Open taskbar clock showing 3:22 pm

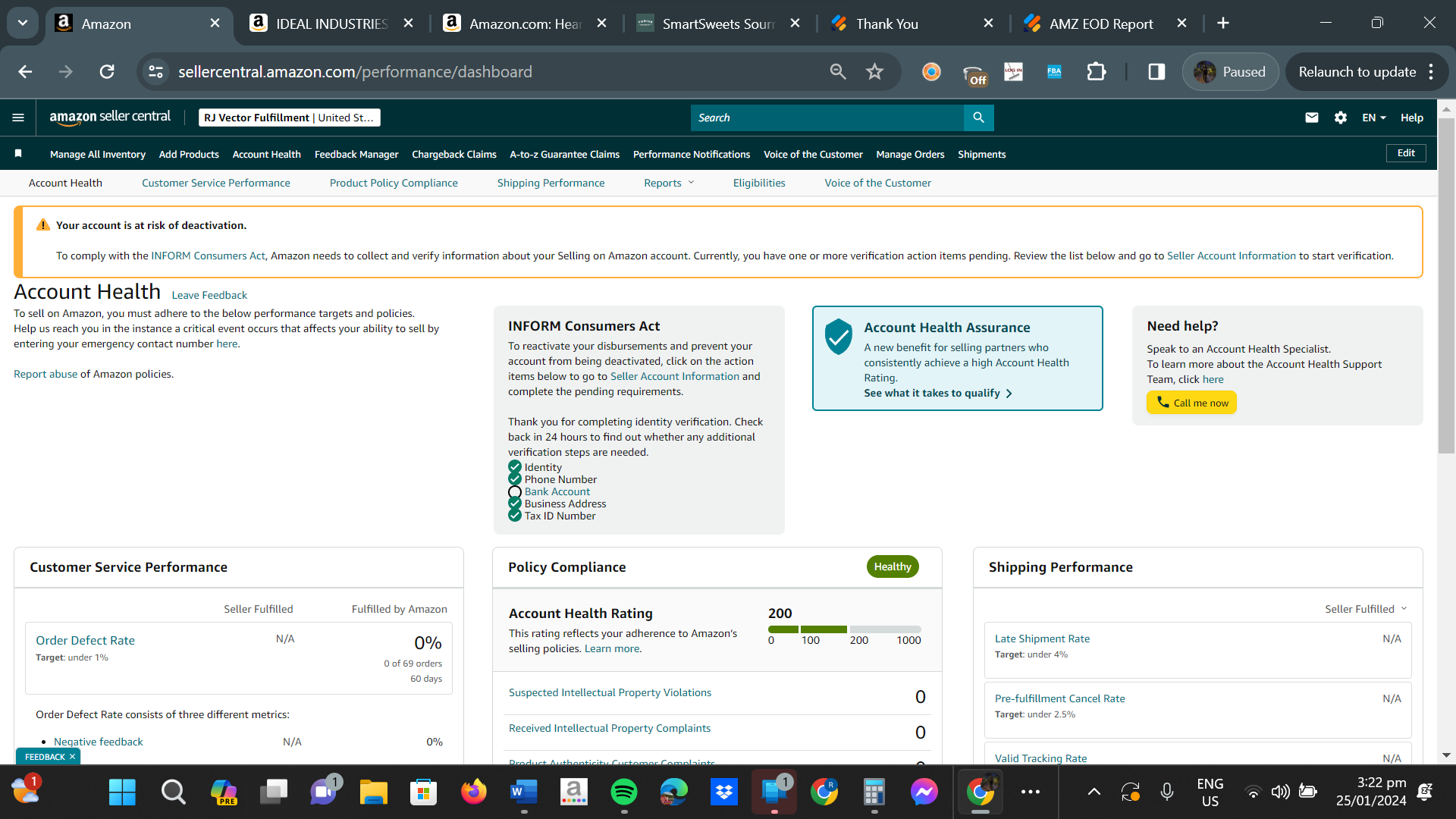1371,792
